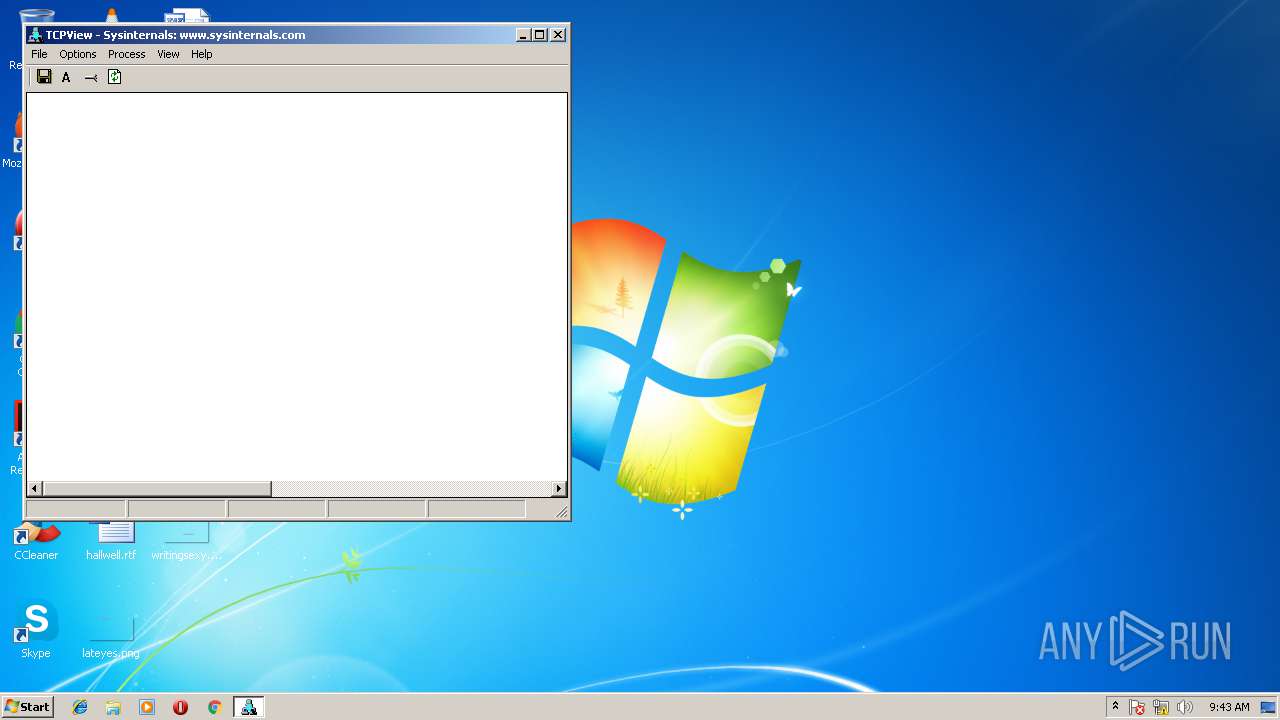The height and width of the screenshot is (720, 1280).
Task: Open the Options menu
Action: pyautogui.click(x=78, y=54)
